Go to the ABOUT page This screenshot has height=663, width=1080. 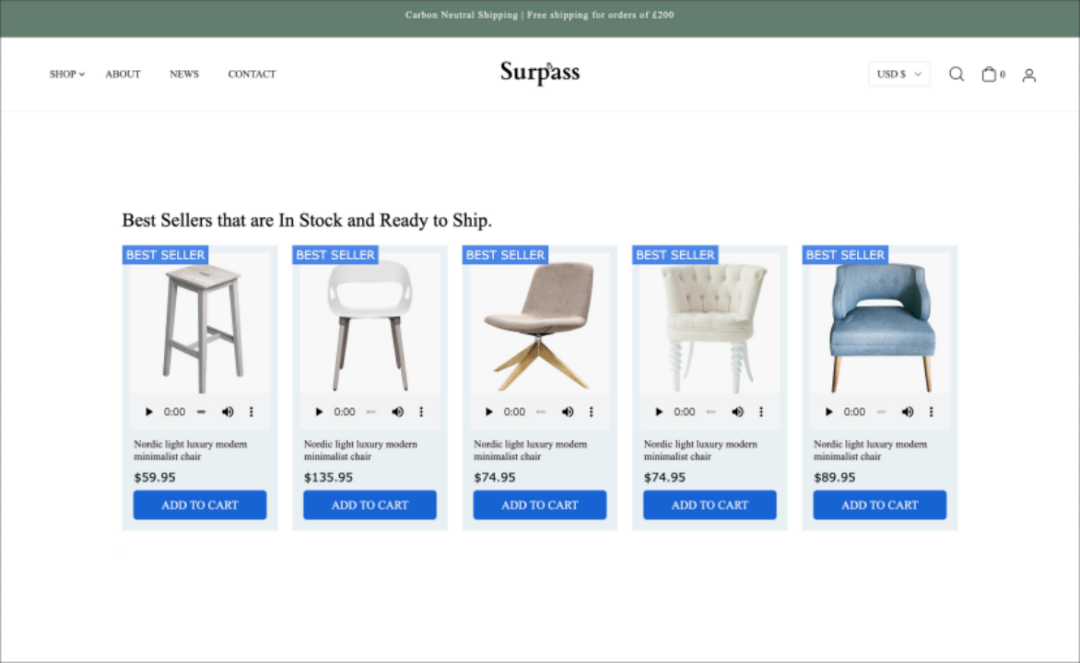123,74
